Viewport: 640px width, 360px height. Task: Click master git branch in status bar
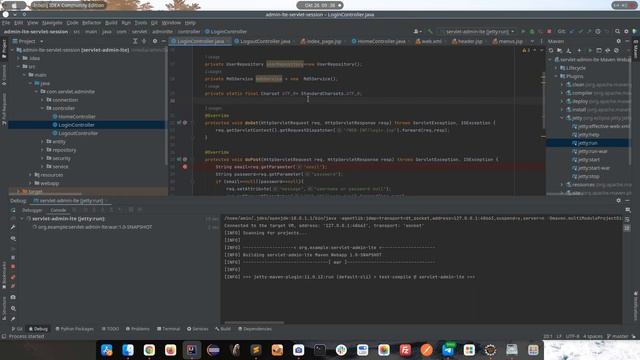tap(618, 336)
